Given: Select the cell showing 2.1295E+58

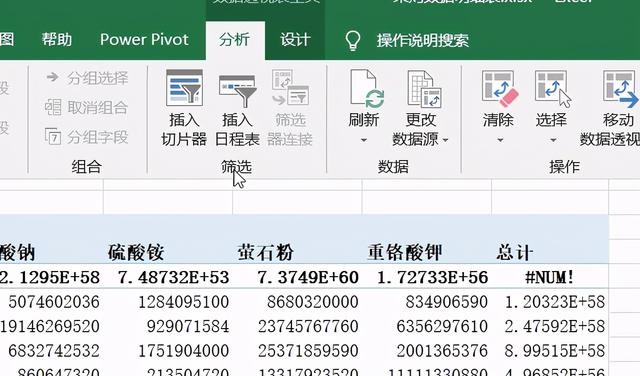Looking at the screenshot, I should 51,278.
